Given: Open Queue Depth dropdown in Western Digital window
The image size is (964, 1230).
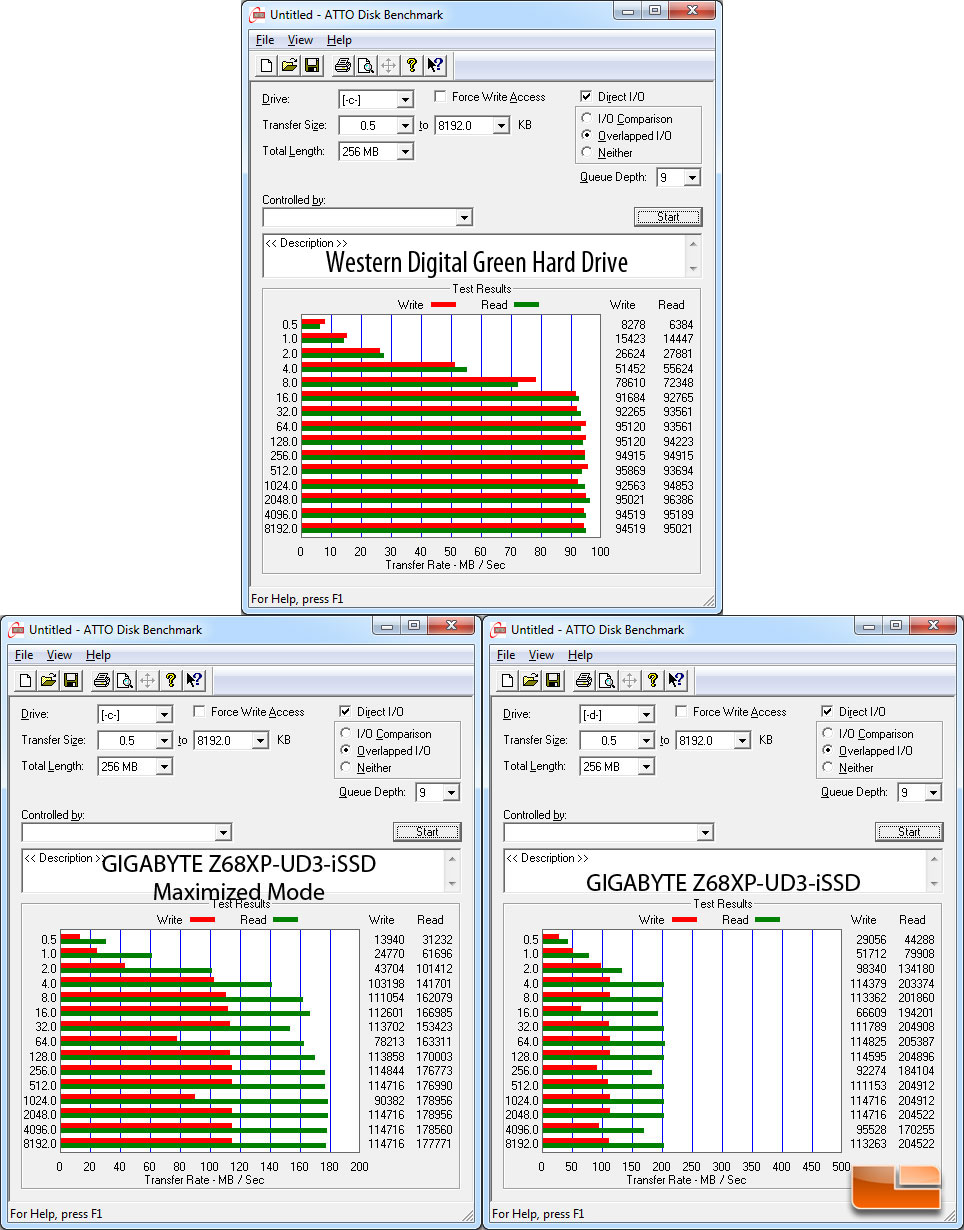Looking at the screenshot, I should [691, 178].
